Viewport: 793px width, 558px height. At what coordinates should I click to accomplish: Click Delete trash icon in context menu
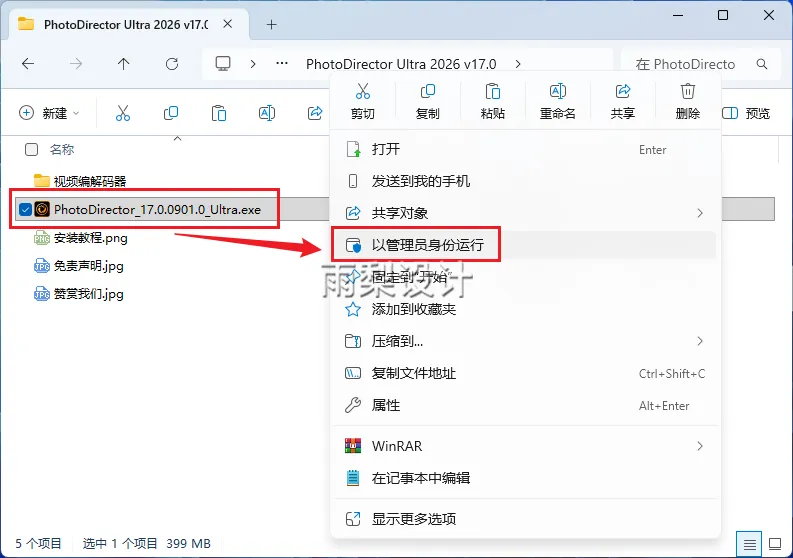687,92
